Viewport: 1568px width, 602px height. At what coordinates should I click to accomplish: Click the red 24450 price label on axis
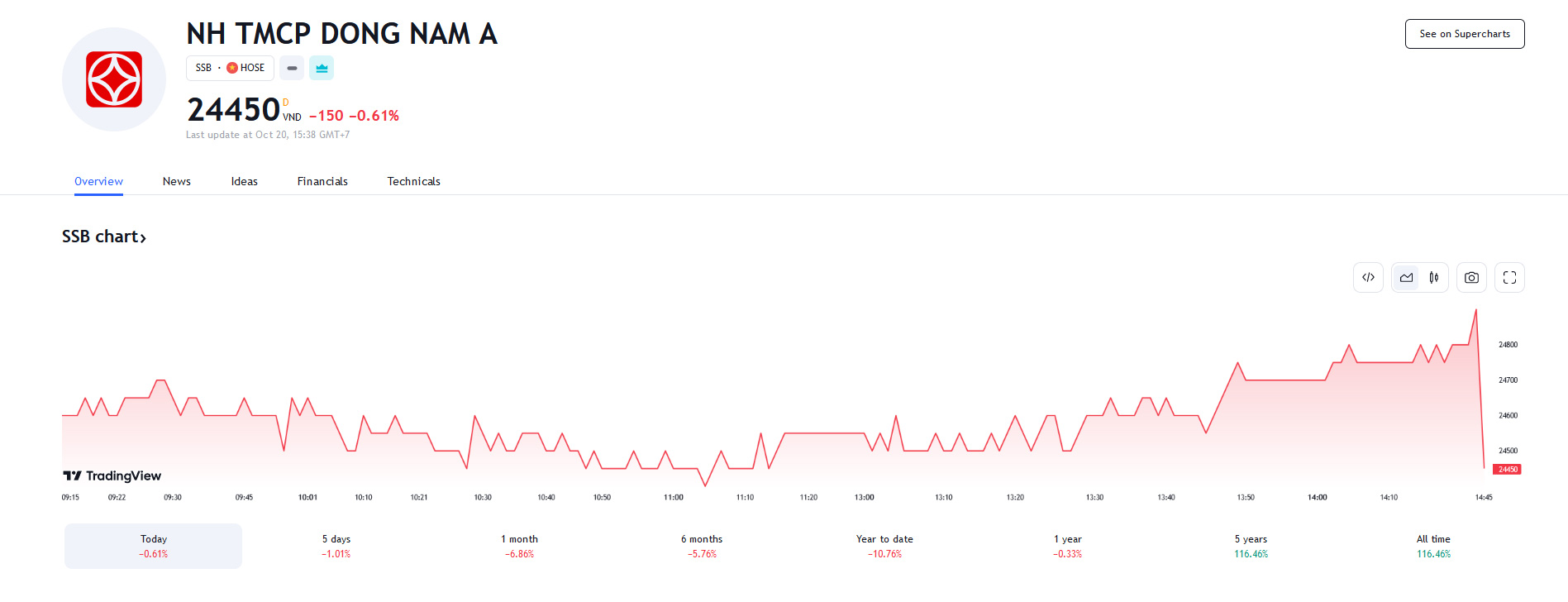(1507, 470)
